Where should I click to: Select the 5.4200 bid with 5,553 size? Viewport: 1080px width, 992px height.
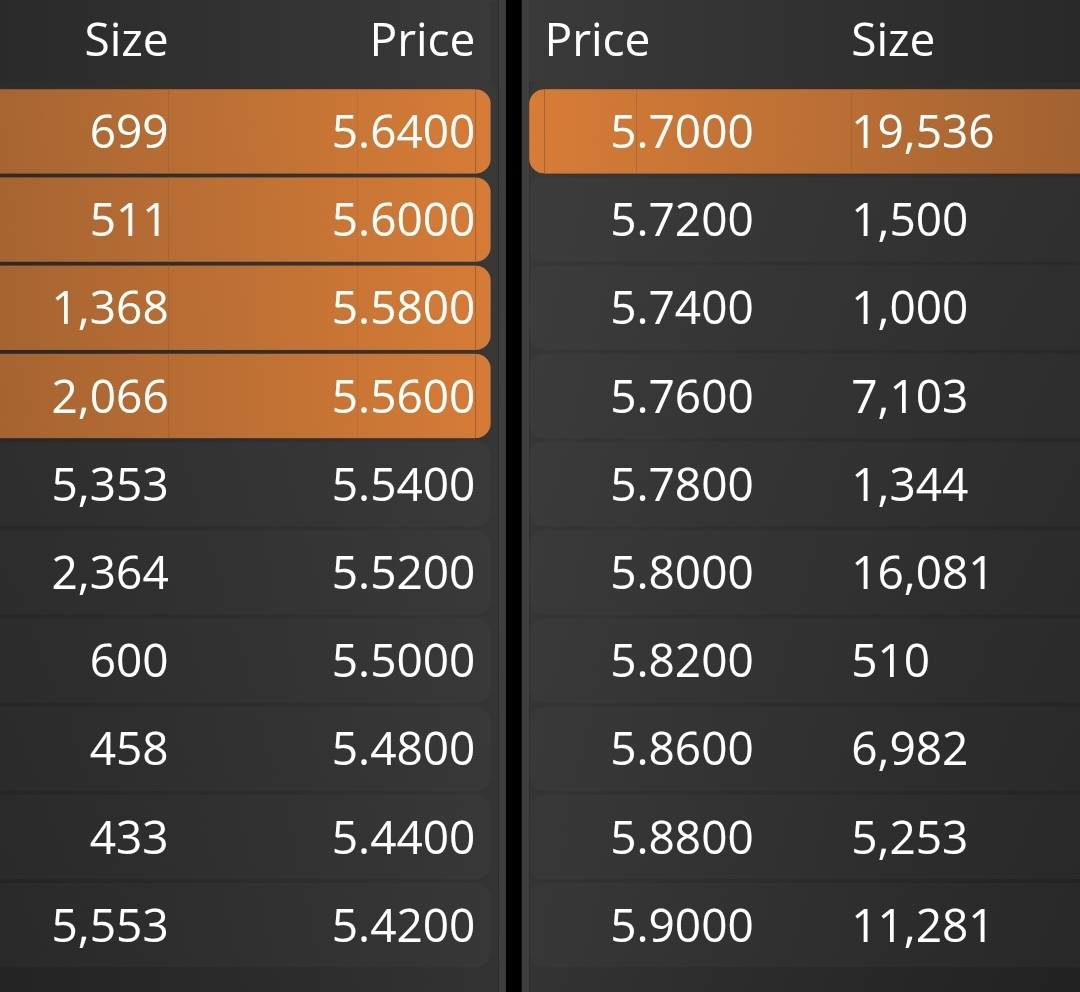click(245, 924)
